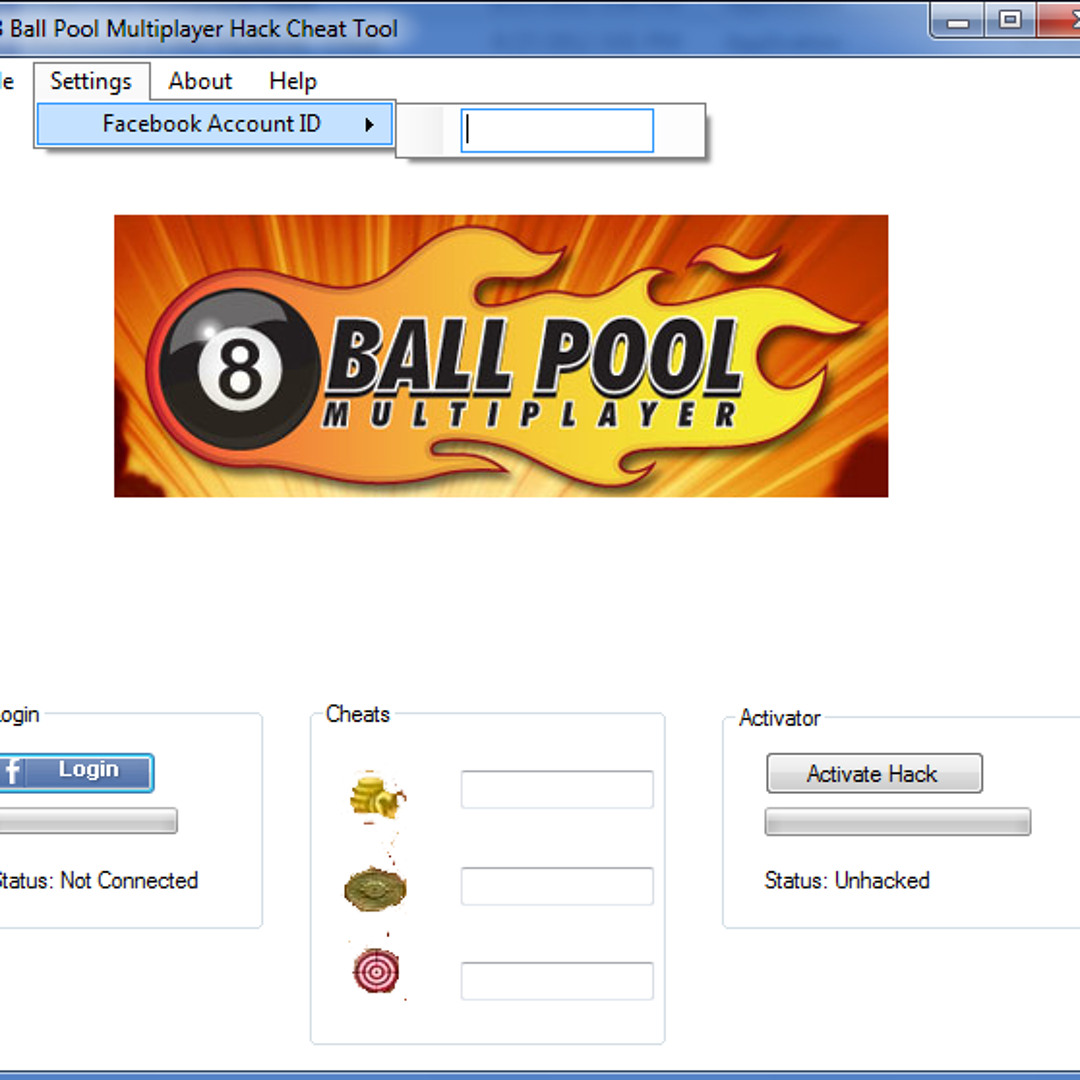Click the input field beside the target icon
1080x1080 pixels.
(557, 980)
